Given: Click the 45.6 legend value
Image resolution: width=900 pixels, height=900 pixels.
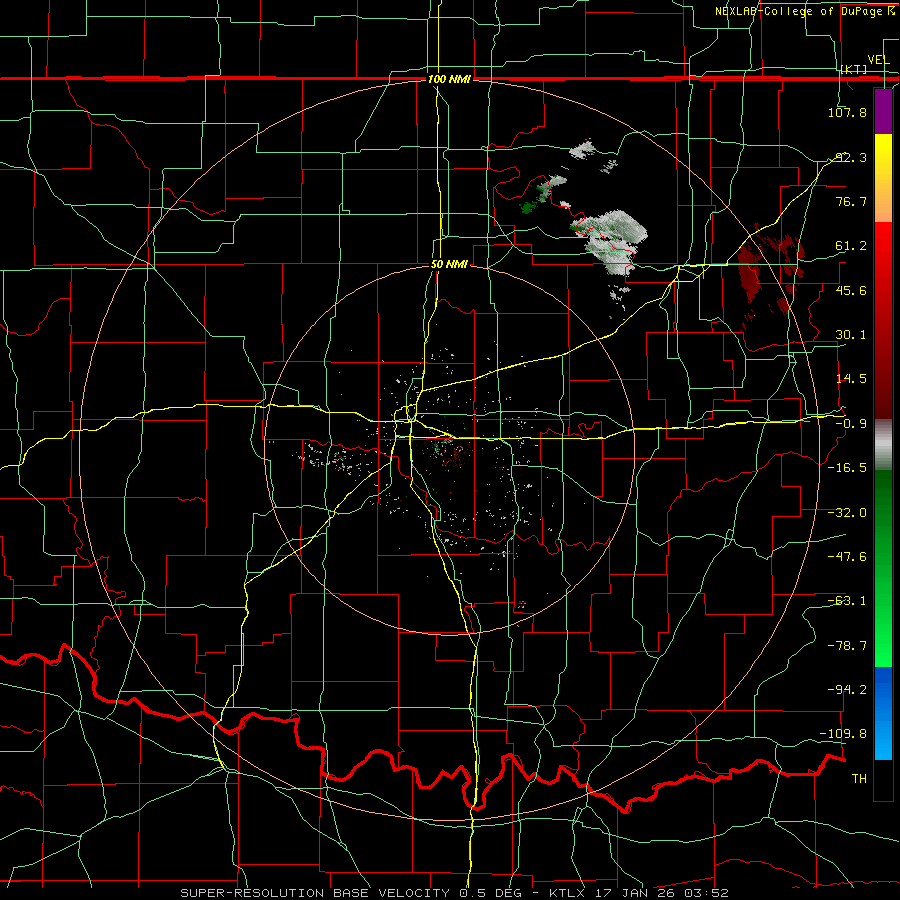Looking at the screenshot, I should click(850, 290).
